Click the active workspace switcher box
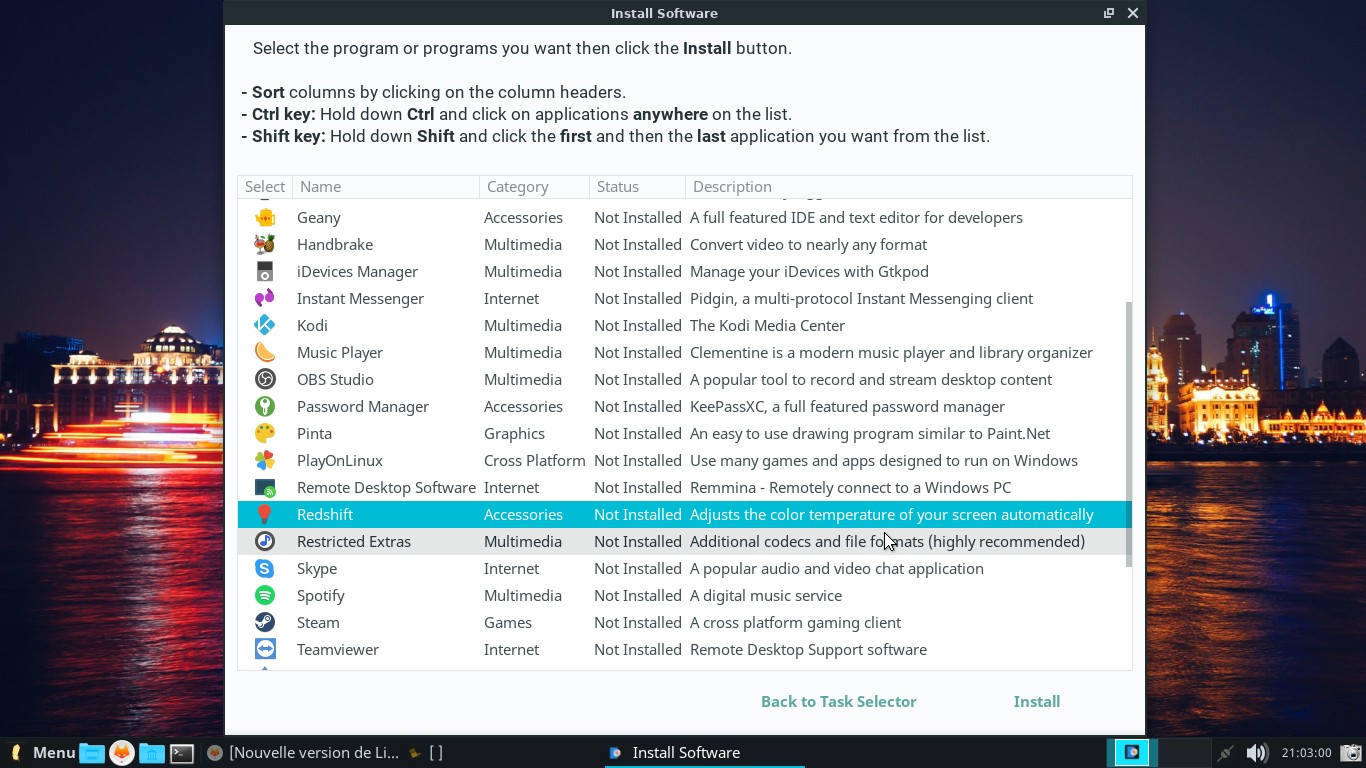 coord(1132,752)
